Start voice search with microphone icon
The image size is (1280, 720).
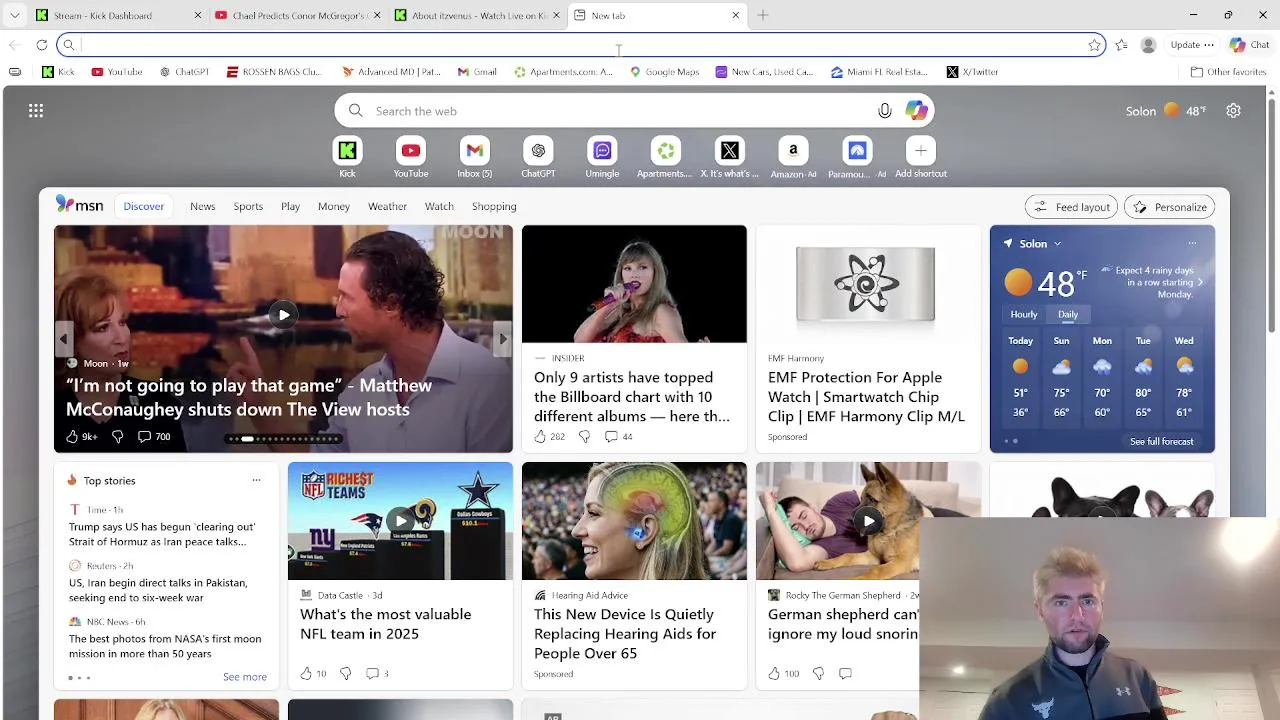(x=885, y=111)
